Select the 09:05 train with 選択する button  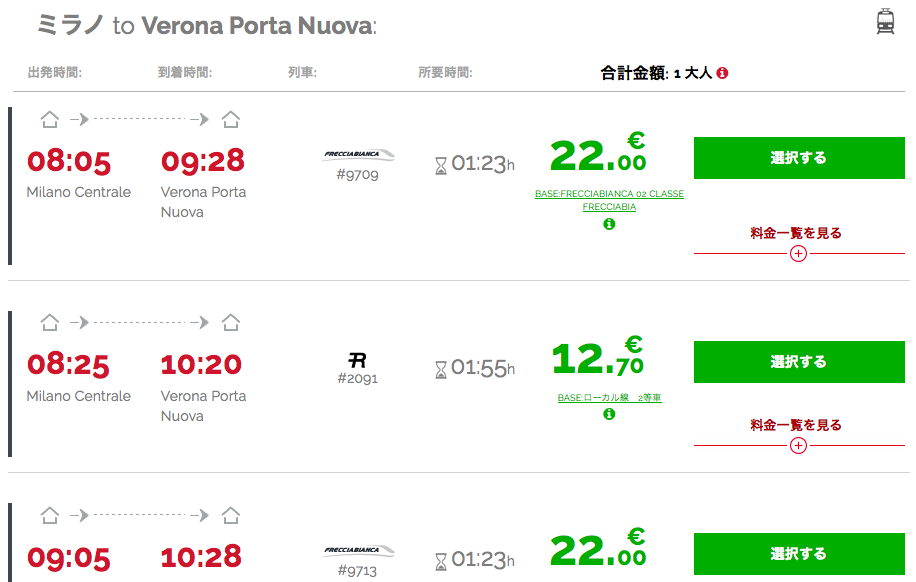799,553
